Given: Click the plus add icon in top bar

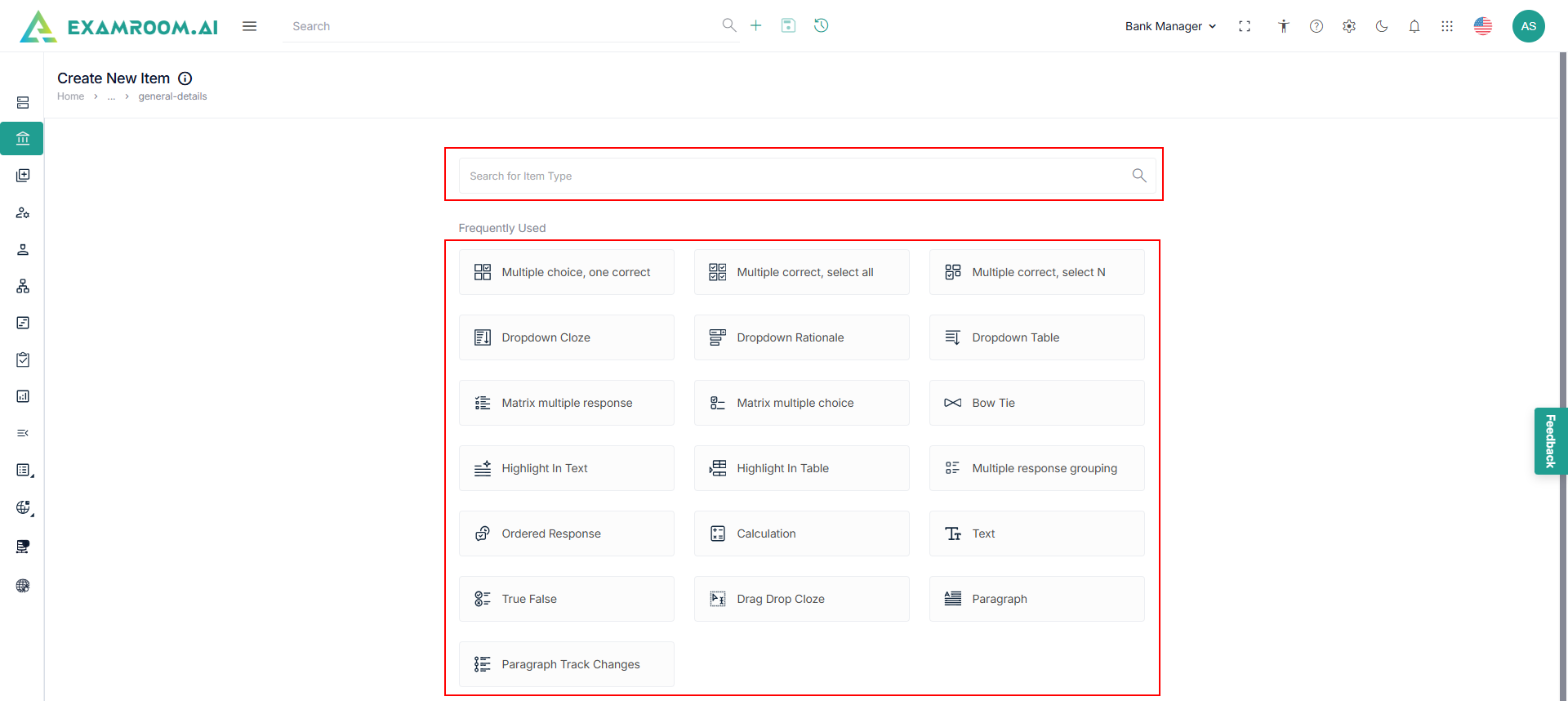Looking at the screenshot, I should coord(756,26).
